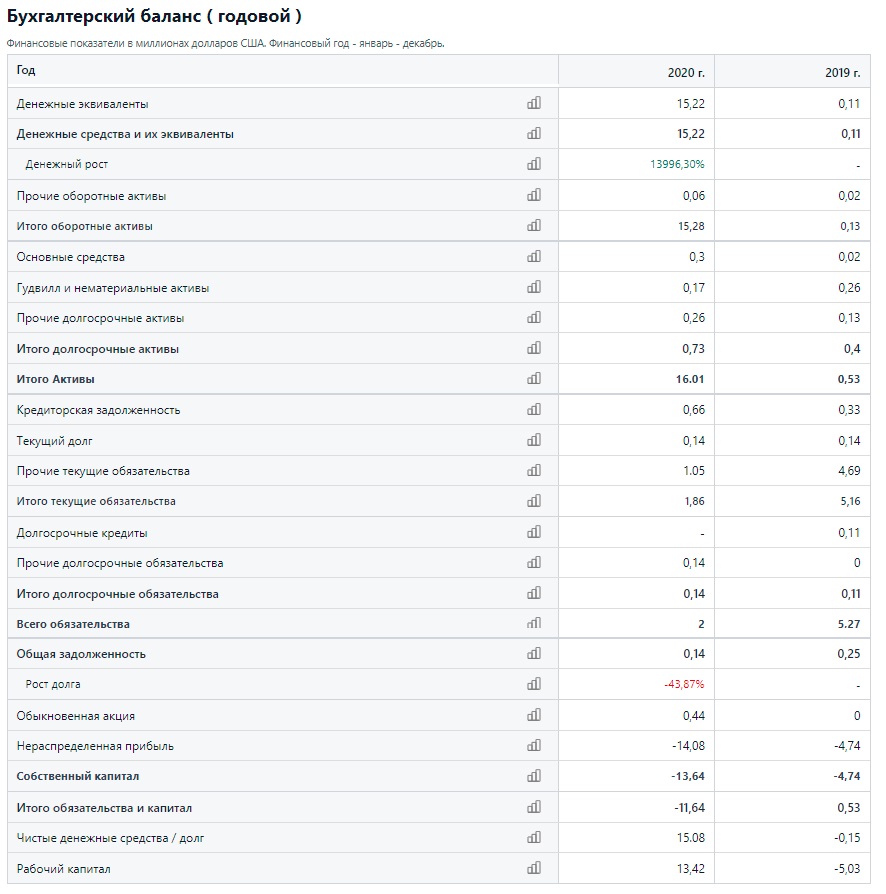
Task: Select Рабочий капитал value 13,42
Action: pos(690,869)
